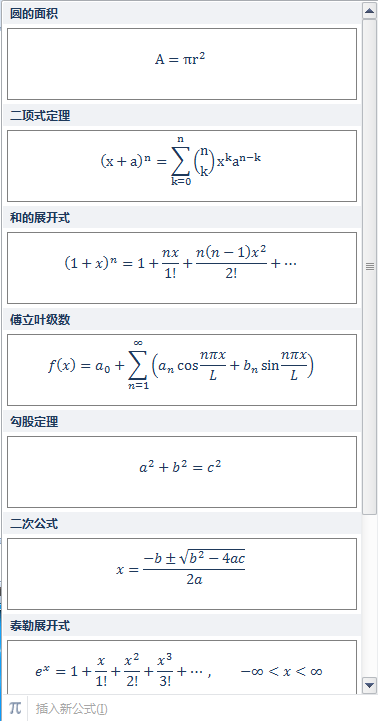
Task: Insert the binomial theorem equation
Action: pyautogui.click(x=182, y=166)
